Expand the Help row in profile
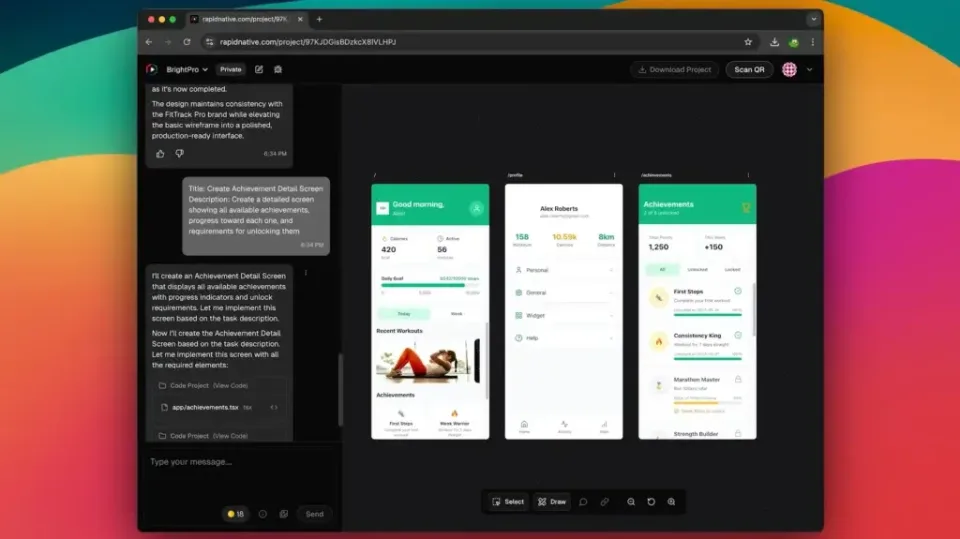960x539 pixels. [x=563, y=338]
